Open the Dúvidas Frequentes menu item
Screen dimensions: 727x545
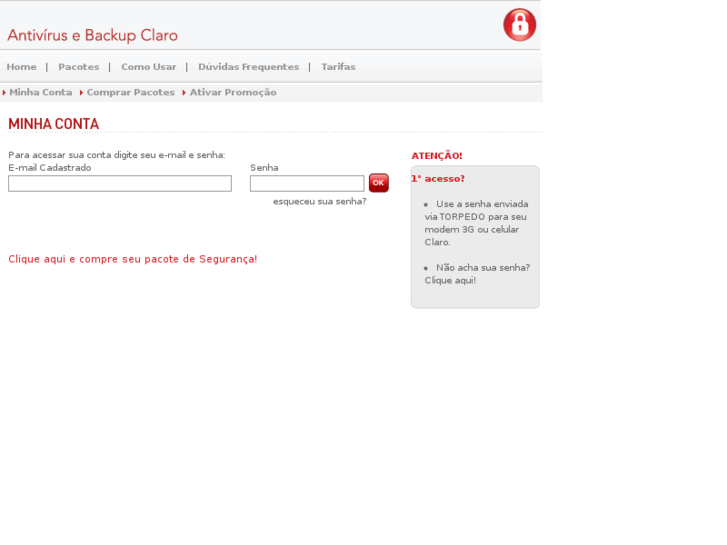pyautogui.click(x=249, y=67)
